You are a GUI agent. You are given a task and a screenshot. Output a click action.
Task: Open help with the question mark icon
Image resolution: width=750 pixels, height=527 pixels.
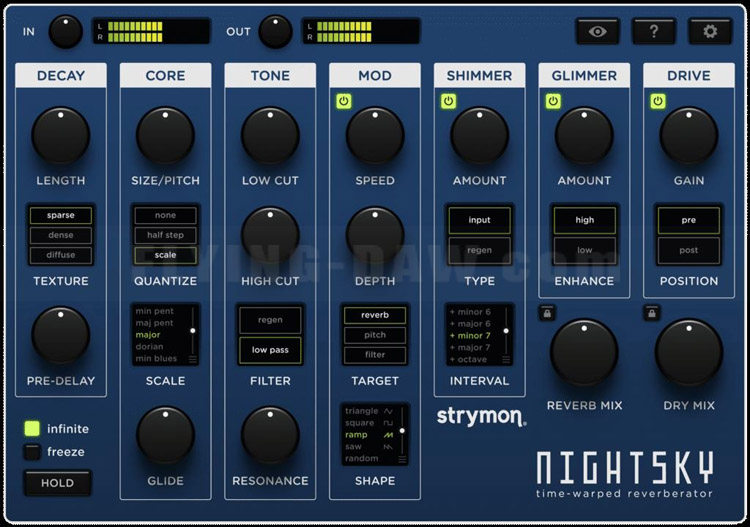pos(654,32)
